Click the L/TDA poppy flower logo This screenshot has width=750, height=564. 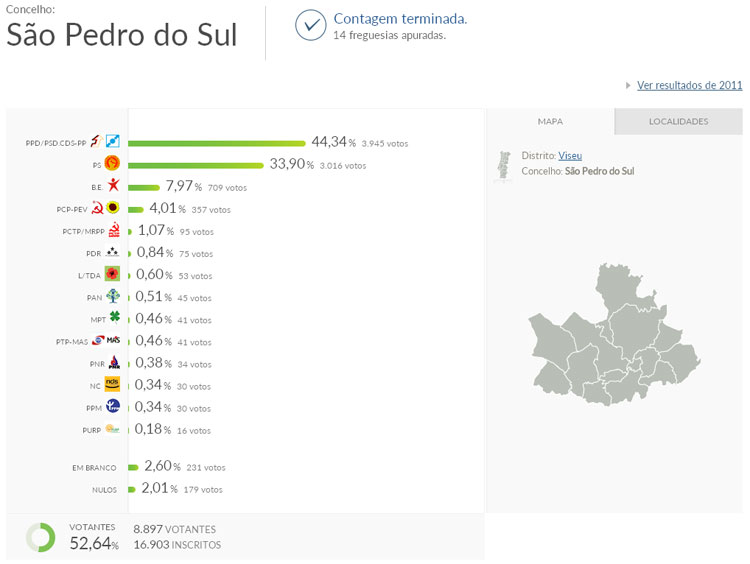(113, 275)
